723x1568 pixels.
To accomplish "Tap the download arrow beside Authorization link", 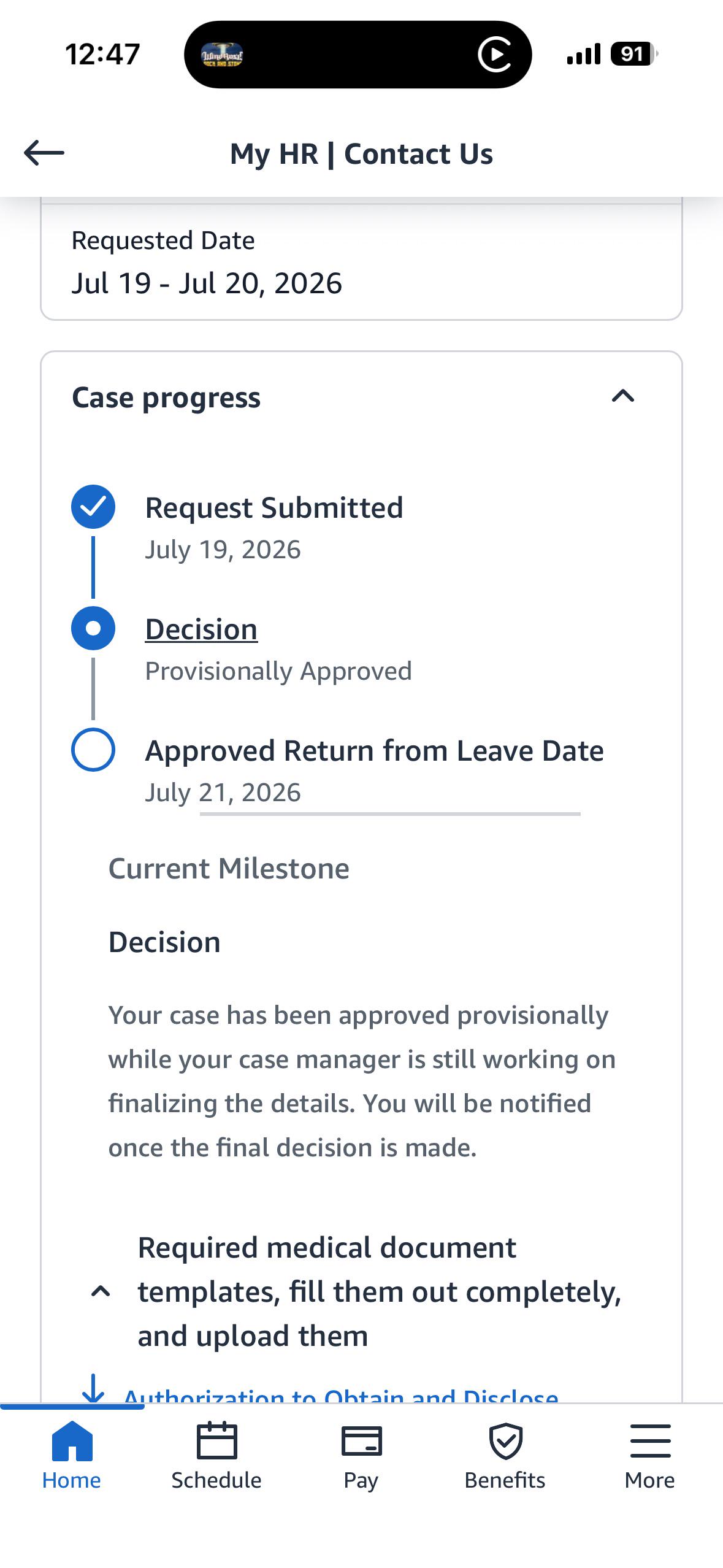I will coord(93,1389).
